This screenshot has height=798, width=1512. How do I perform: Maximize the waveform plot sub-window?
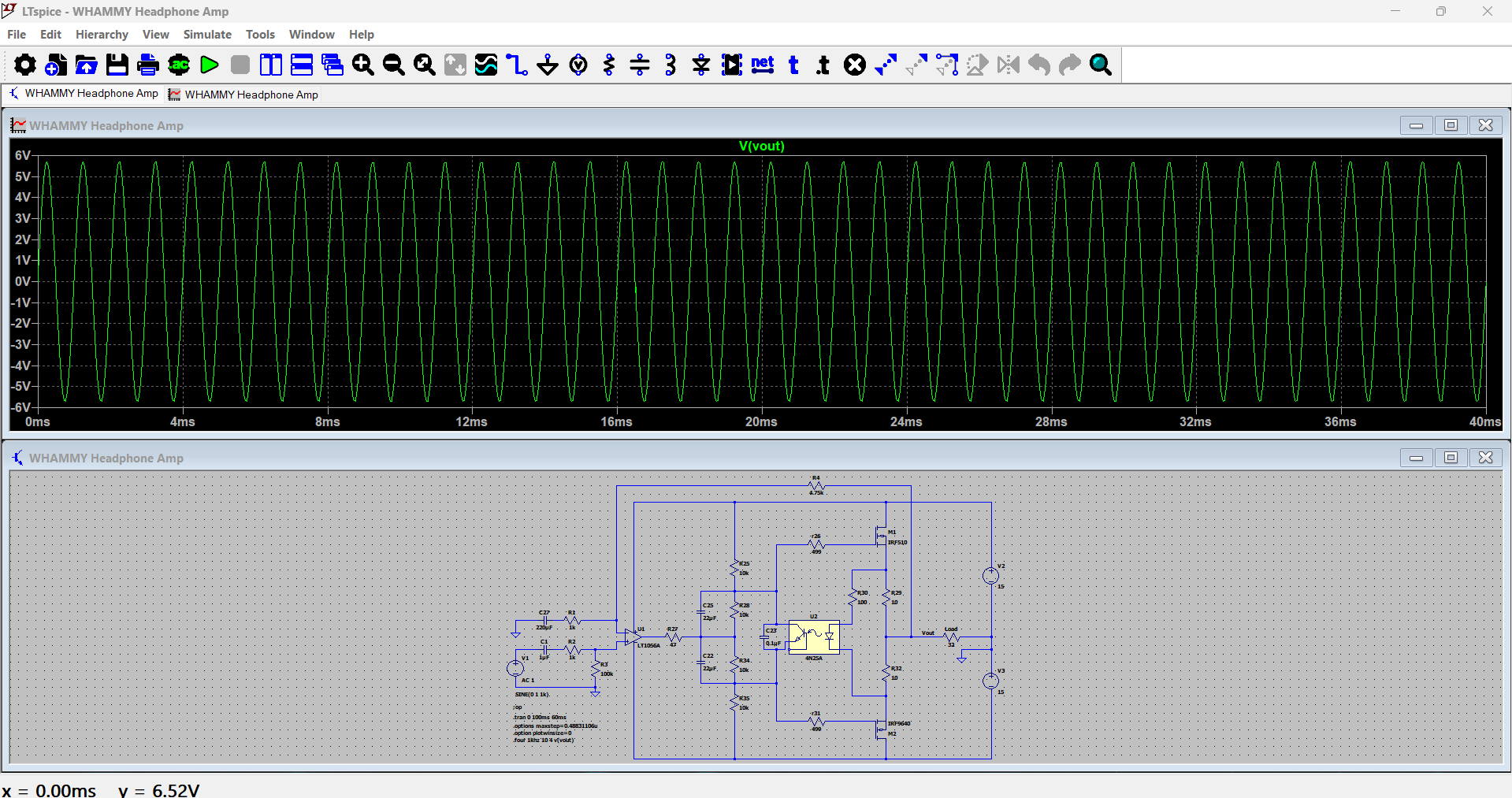[1451, 125]
